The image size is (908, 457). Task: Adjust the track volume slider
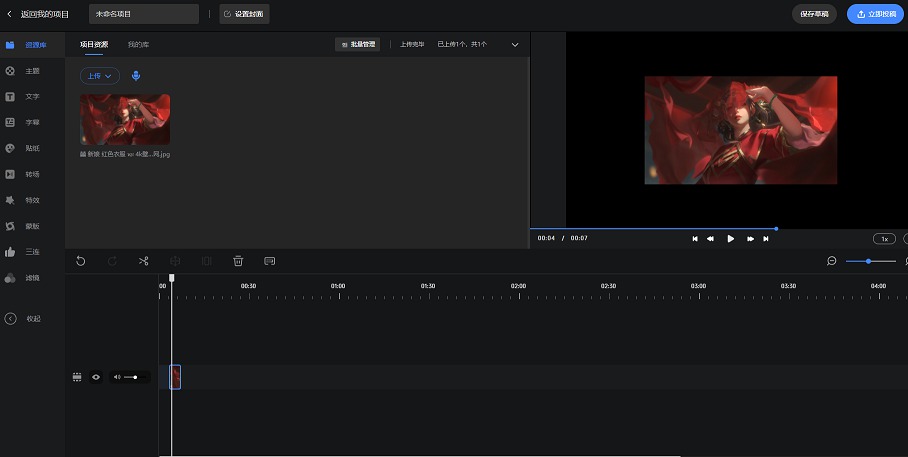[134, 377]
